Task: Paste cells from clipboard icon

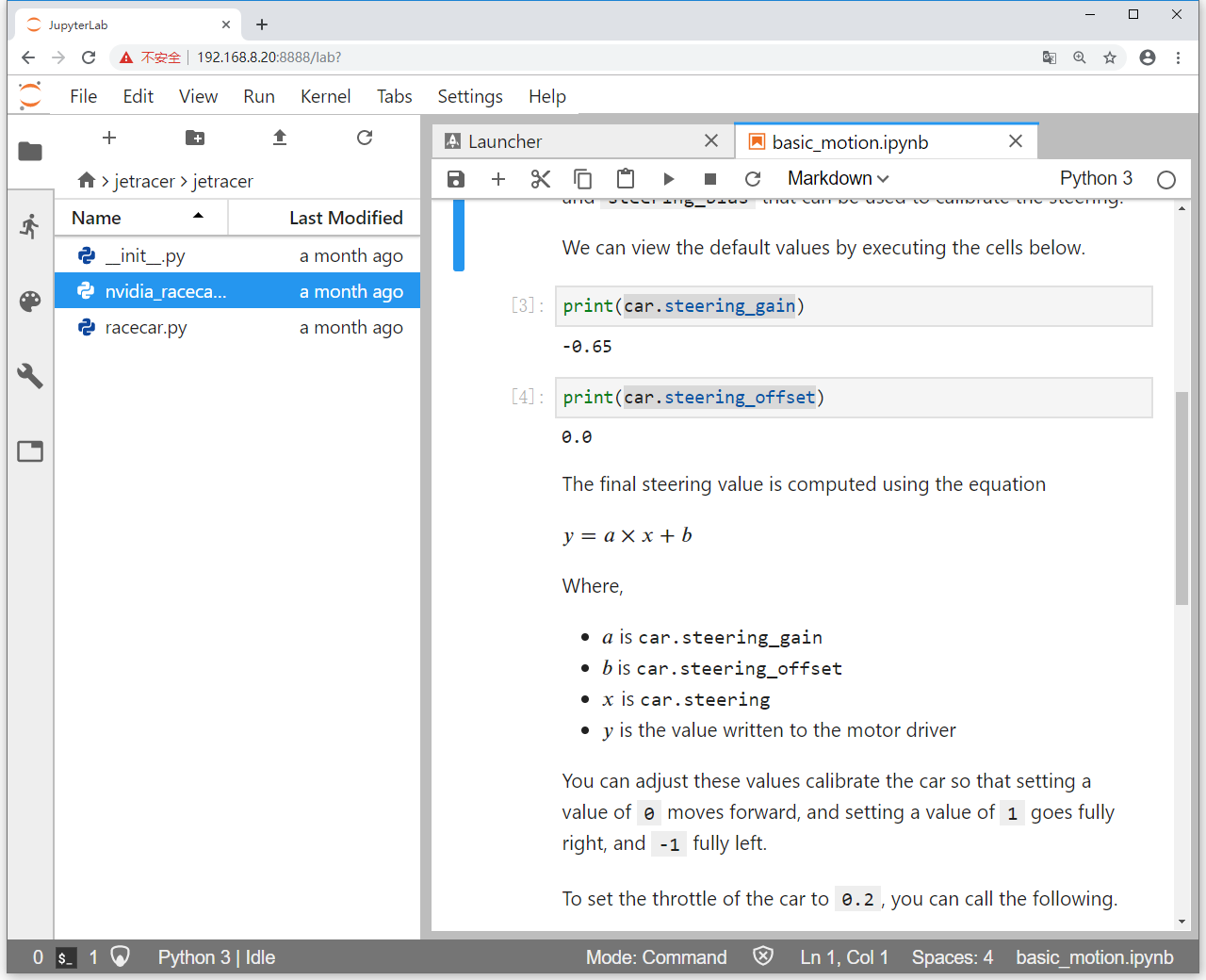Action: (626, 179)
